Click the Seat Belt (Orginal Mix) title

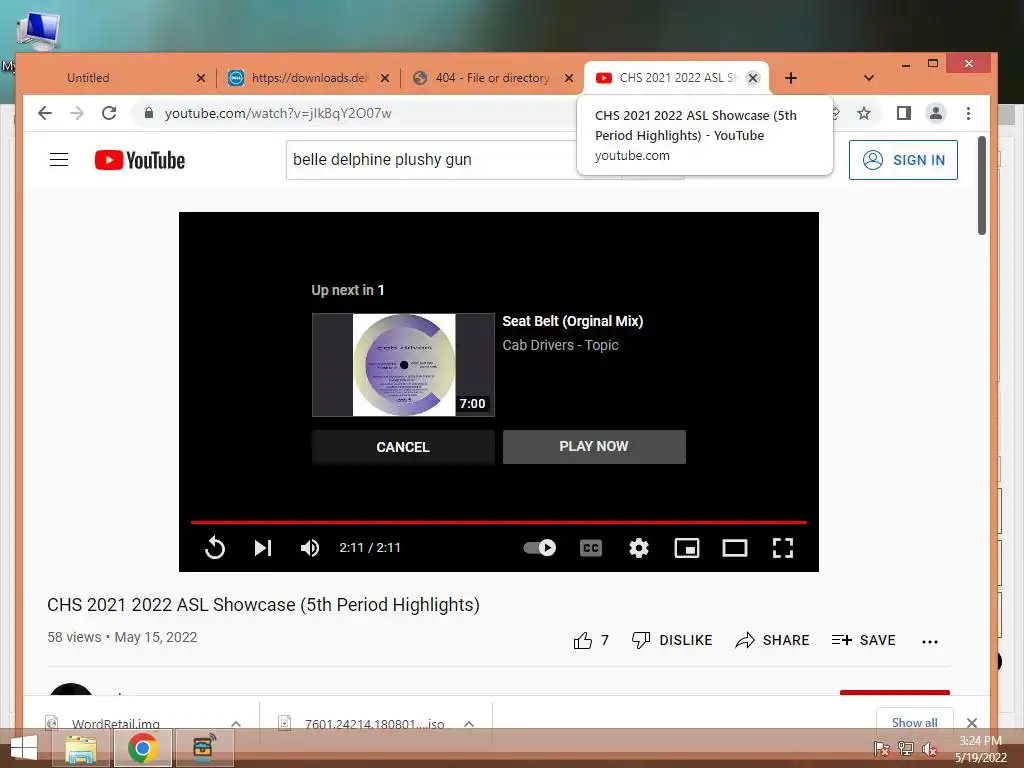pyautogui.click(x=573, y=321)
